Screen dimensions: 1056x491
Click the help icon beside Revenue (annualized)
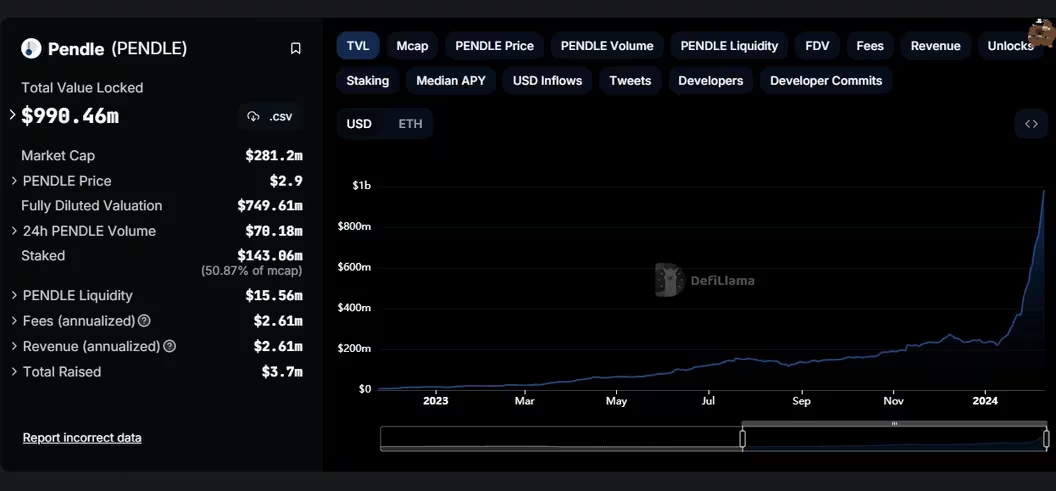170,346
